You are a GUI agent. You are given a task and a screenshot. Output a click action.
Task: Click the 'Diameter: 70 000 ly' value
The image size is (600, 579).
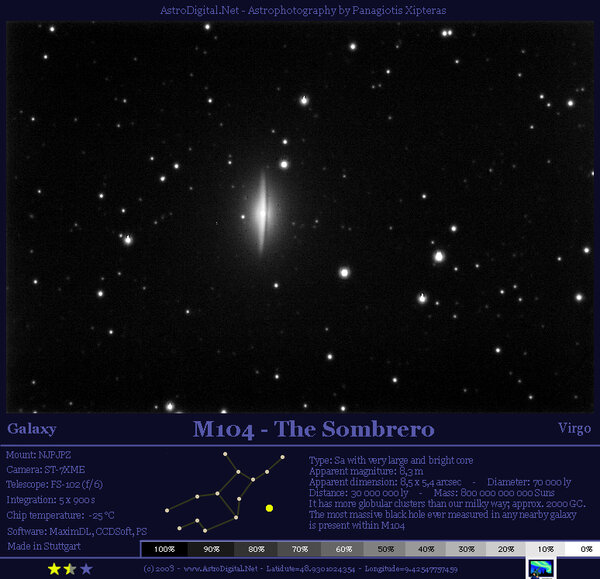(529, 482)
